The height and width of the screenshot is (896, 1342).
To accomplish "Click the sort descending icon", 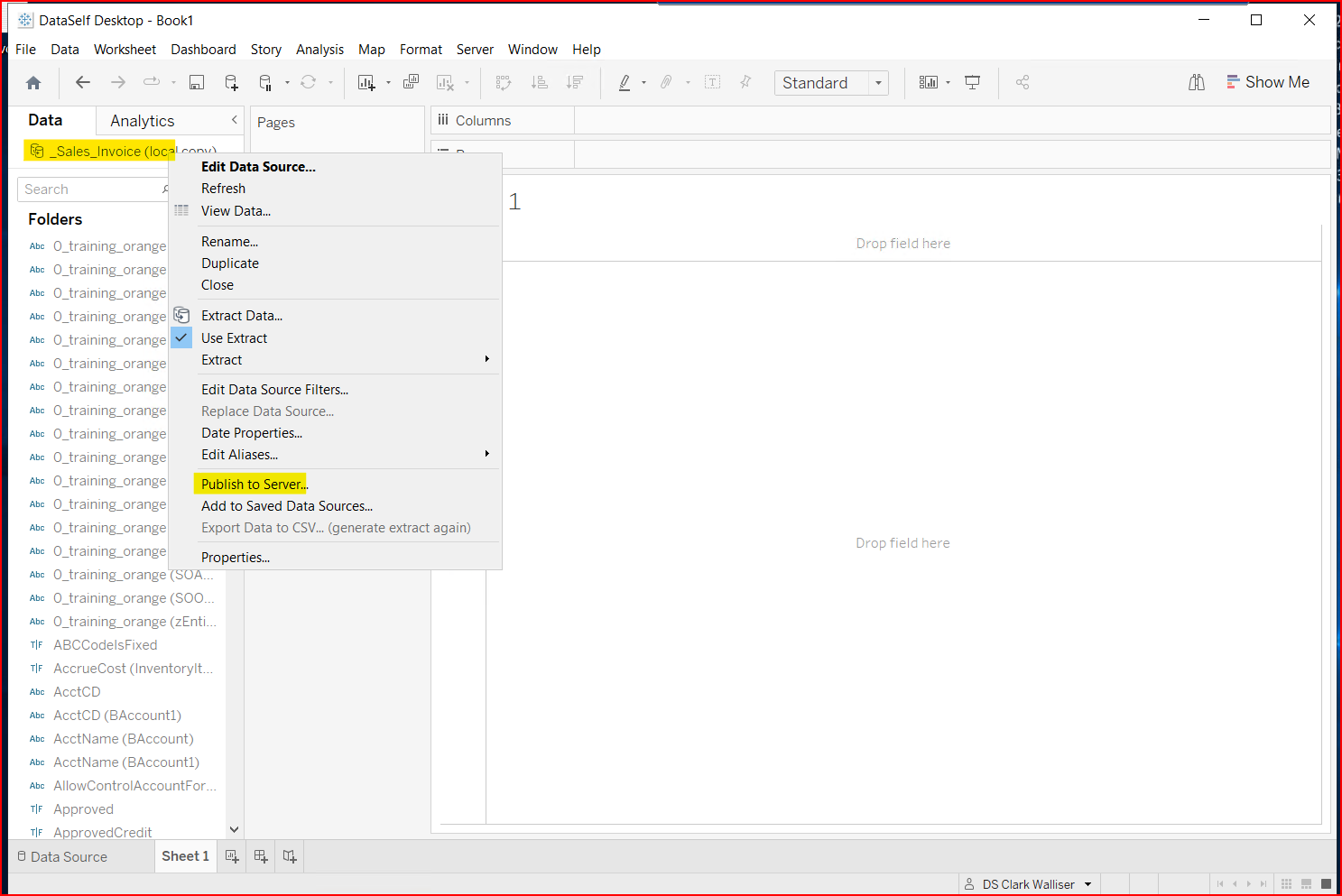I will point(575,82).
